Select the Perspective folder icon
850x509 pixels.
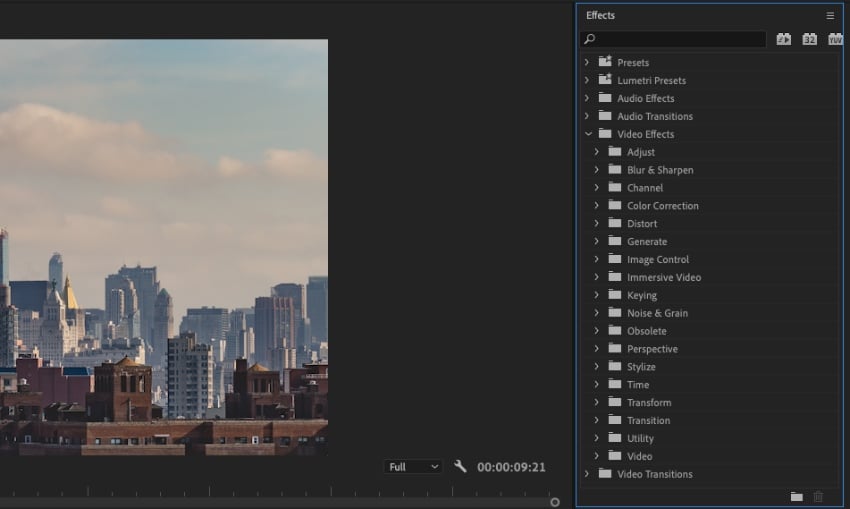pos(615,348)
